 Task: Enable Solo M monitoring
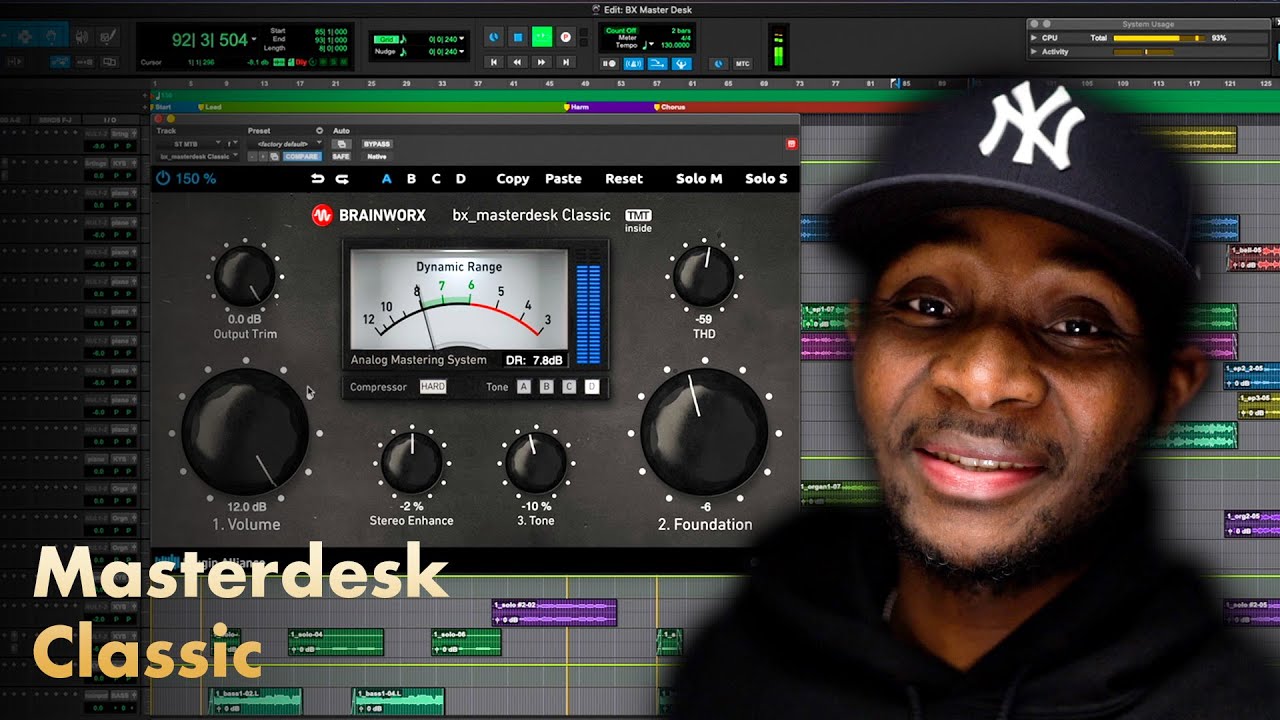click(699, 179)
